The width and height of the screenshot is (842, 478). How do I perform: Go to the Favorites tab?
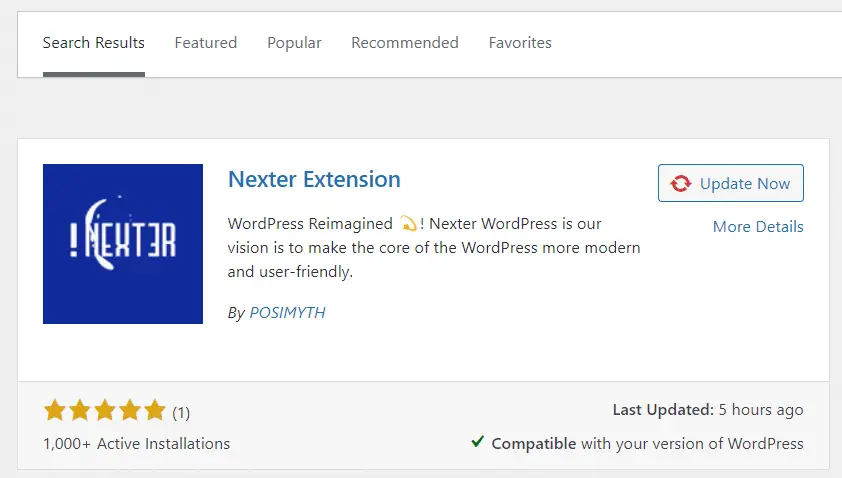[x=520, y=43]
